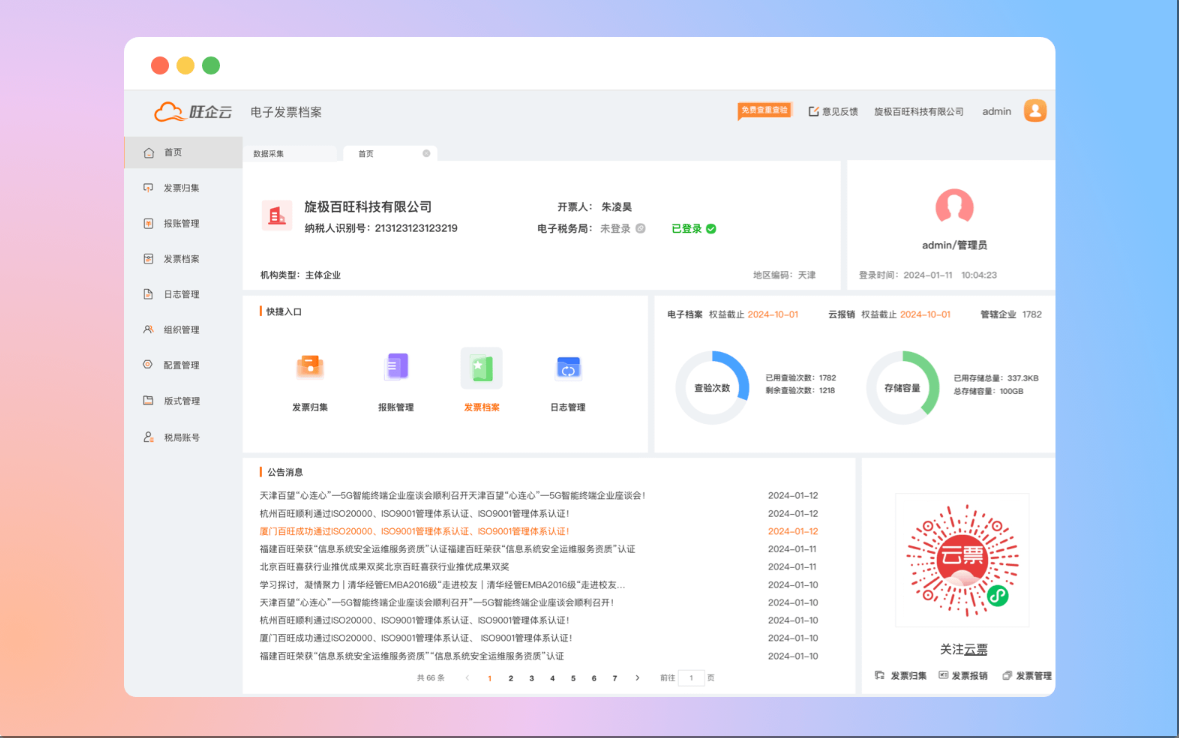Click the 已登录 green status check
Image resolution: width=1179 pixels, height=738 pixels.
pos(711,229)
